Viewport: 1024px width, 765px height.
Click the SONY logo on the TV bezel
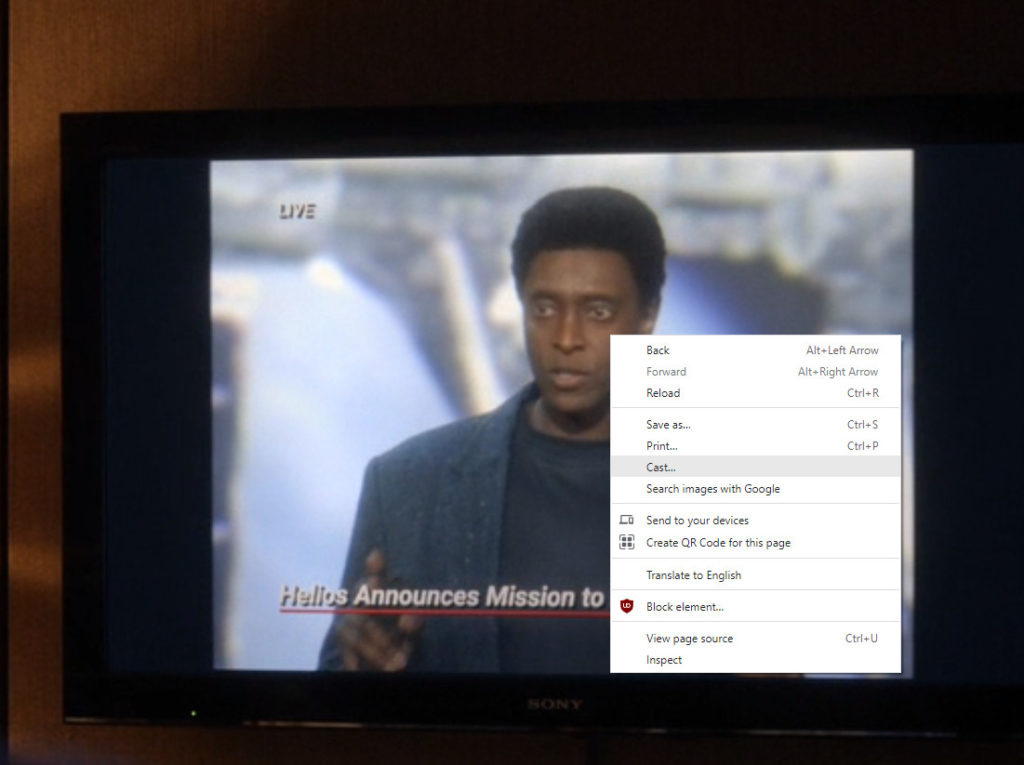coord(555,705)
